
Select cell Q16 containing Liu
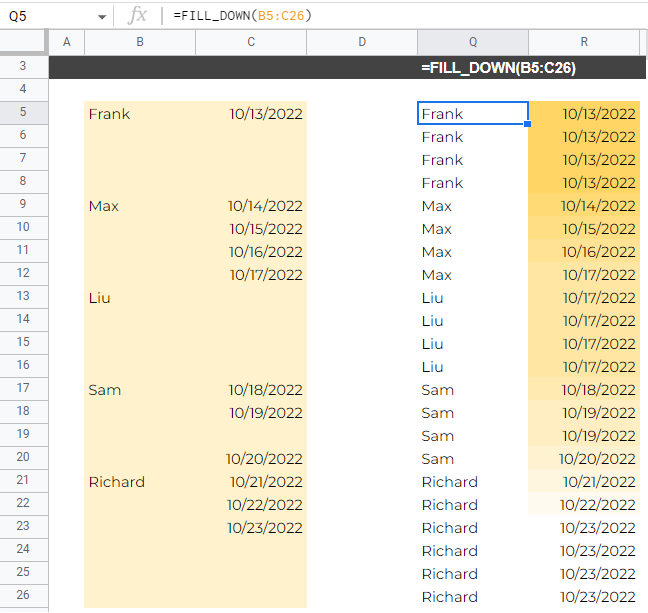click(473, 366)
